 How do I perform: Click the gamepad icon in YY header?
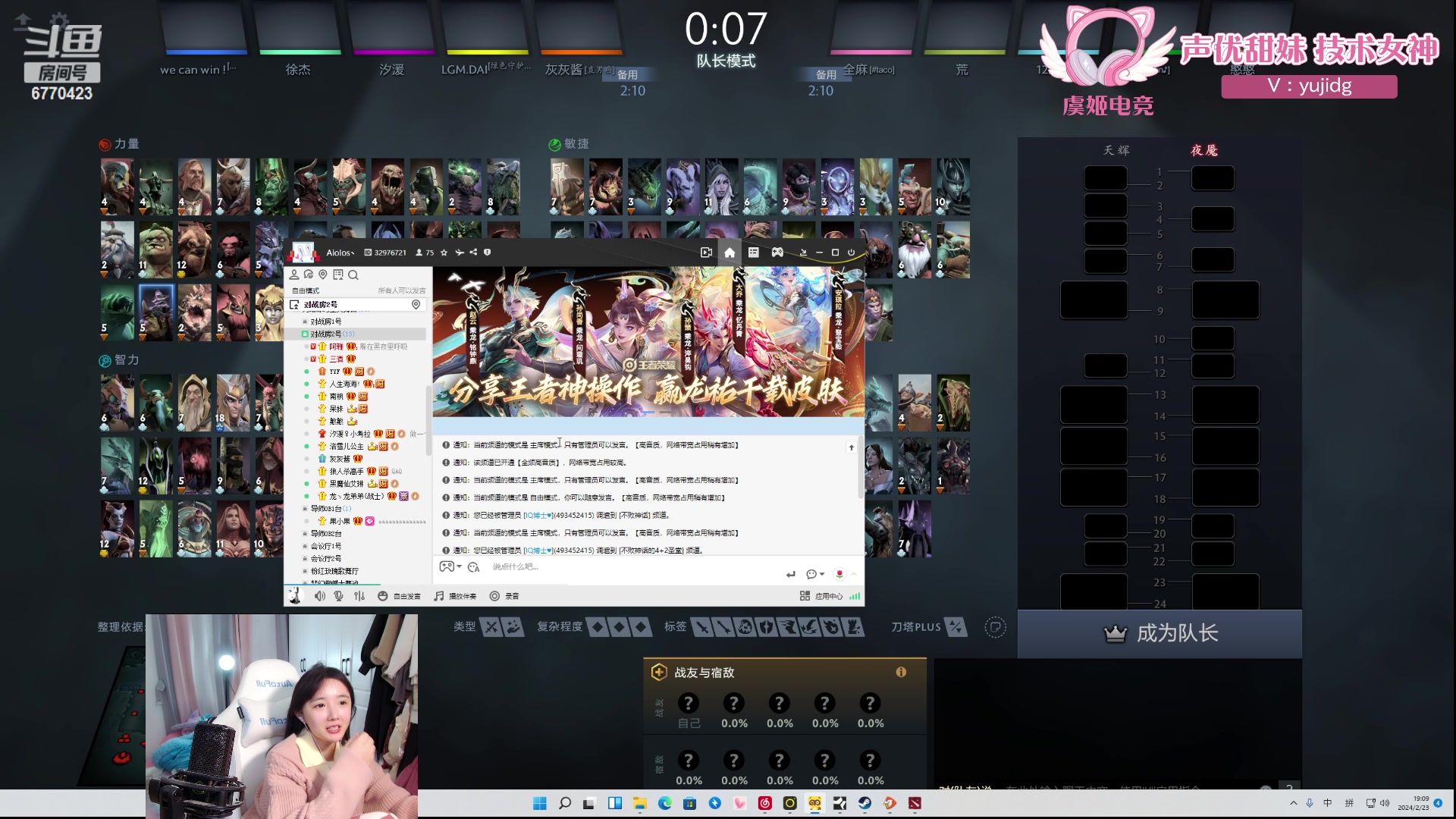click(x=777, y=253)
